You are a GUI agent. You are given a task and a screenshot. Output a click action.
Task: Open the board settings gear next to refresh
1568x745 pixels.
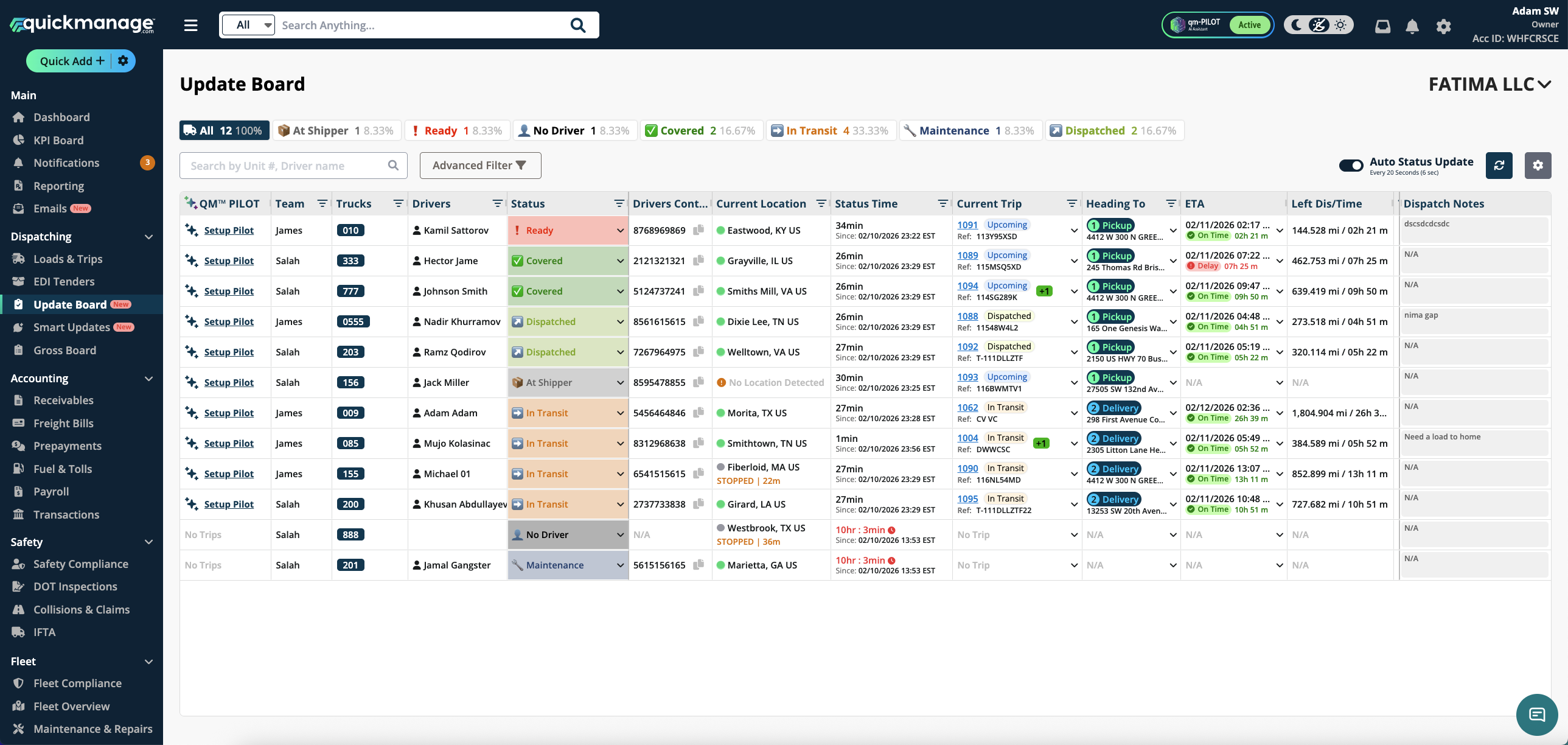pyautogui.click(x=1538, y=166)
